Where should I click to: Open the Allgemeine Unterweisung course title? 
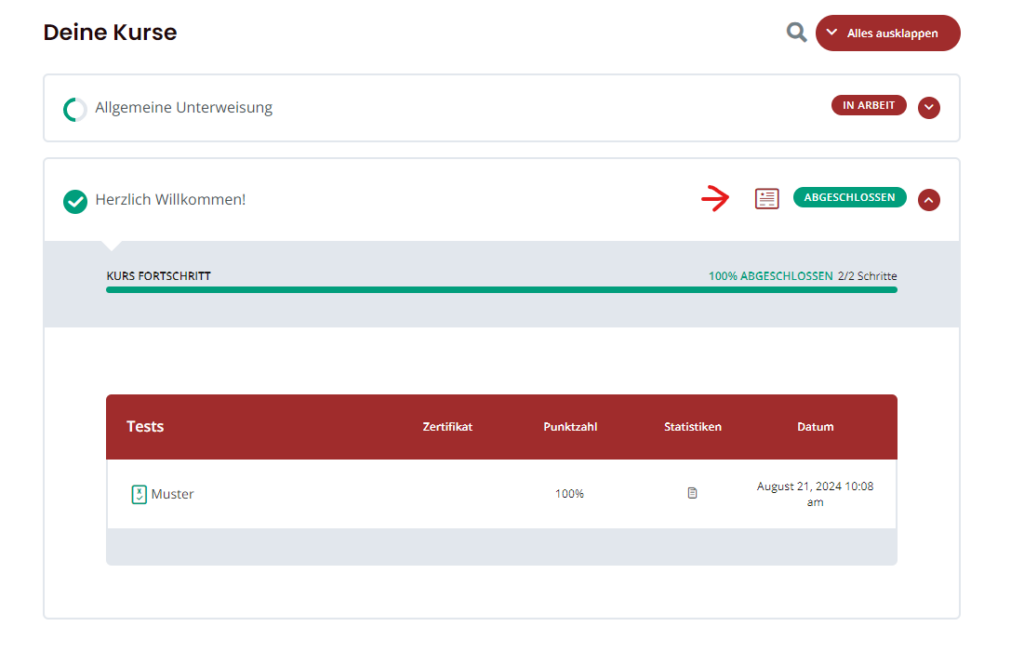pos(184,108)
